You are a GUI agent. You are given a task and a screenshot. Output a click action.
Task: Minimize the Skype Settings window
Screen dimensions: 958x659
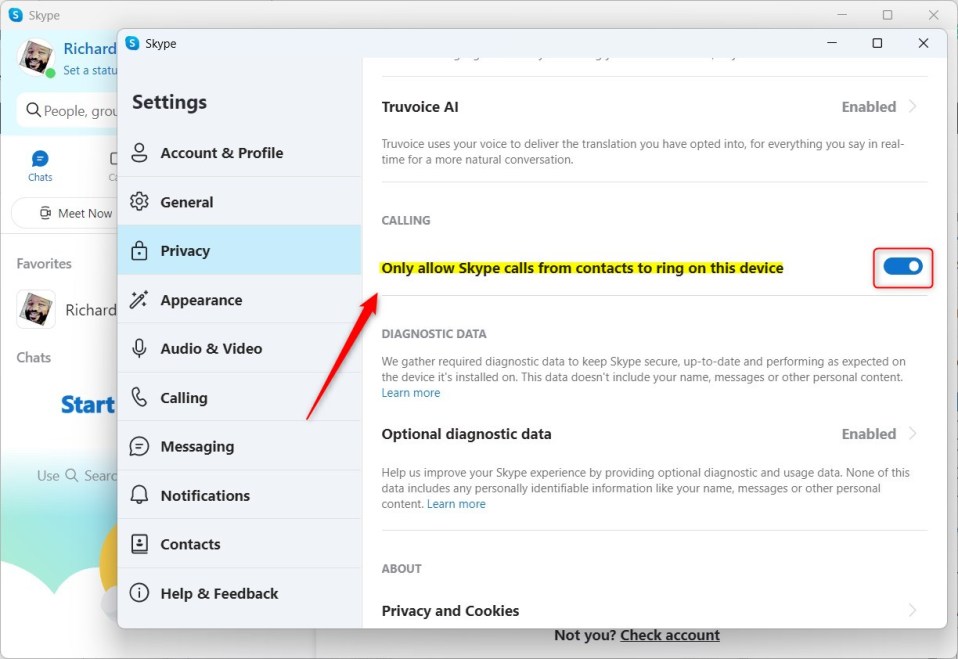pyautogui.click(x=832, y=43)
